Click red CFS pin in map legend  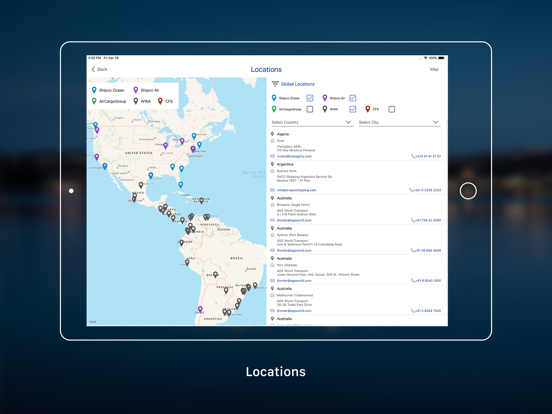click(x=160, y=101)
